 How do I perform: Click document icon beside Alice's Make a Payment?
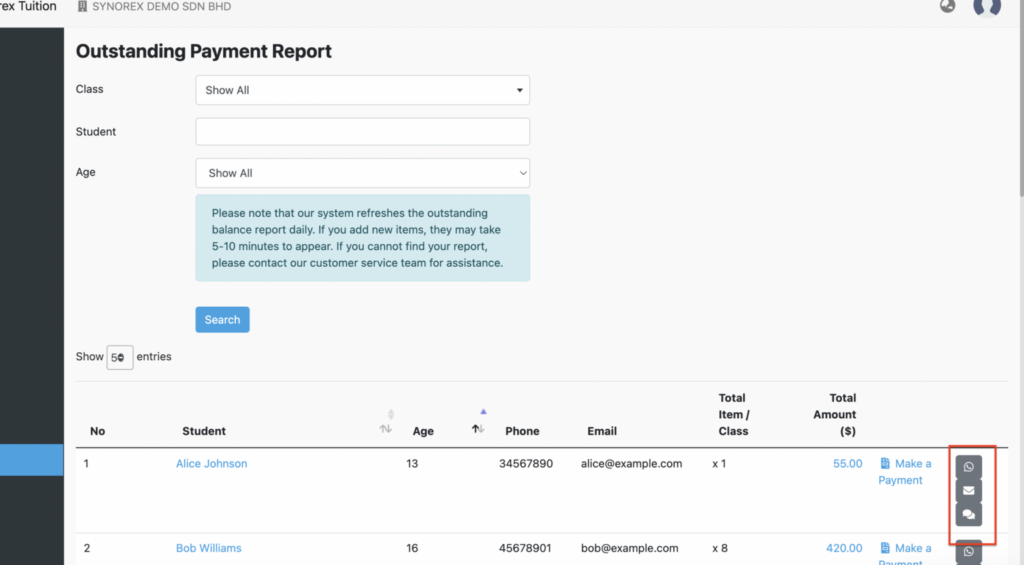[x=885, y=463]
